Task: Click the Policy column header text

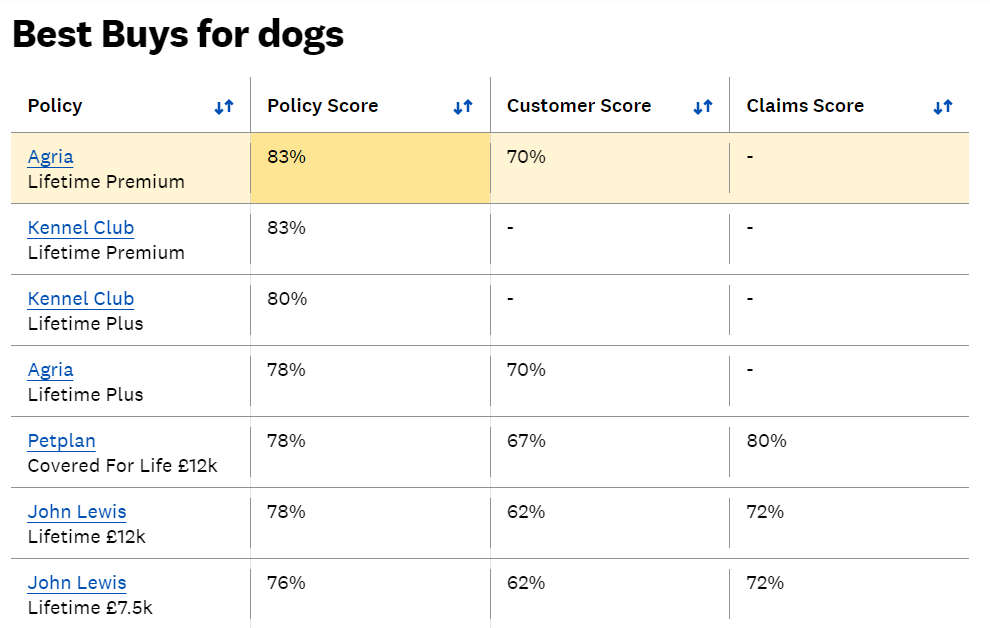Action: (x=55, y=106)
